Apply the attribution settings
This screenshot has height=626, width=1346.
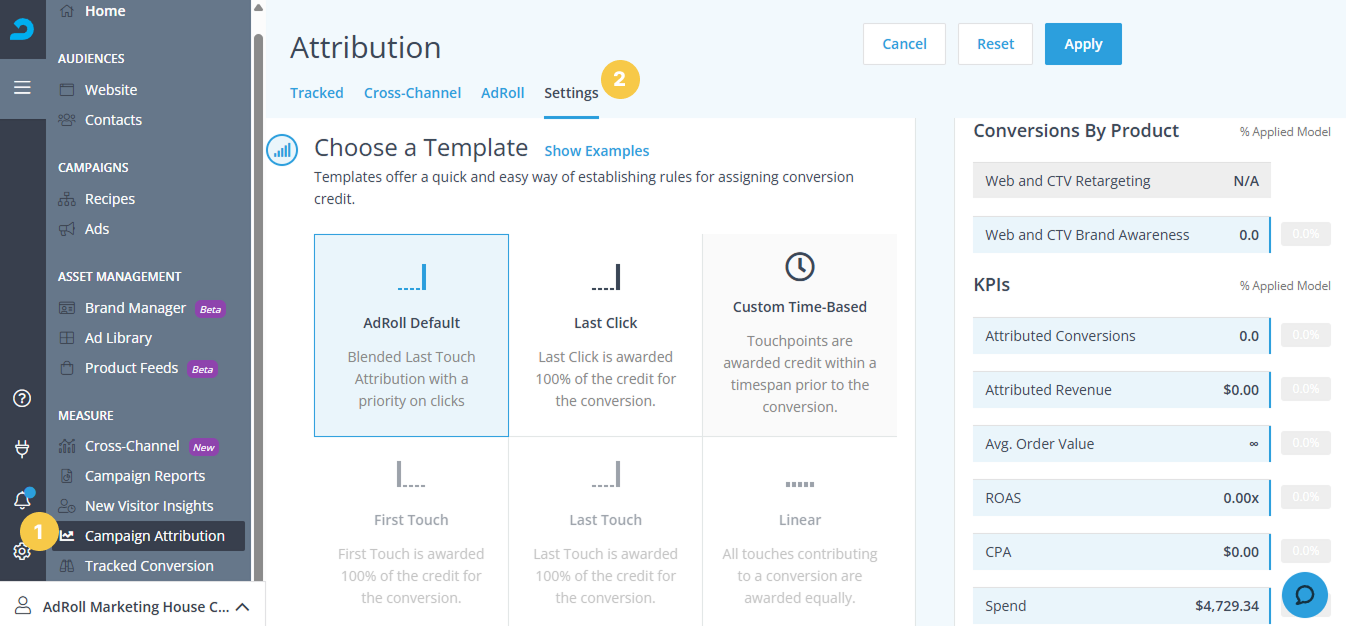coord(1083,44)
